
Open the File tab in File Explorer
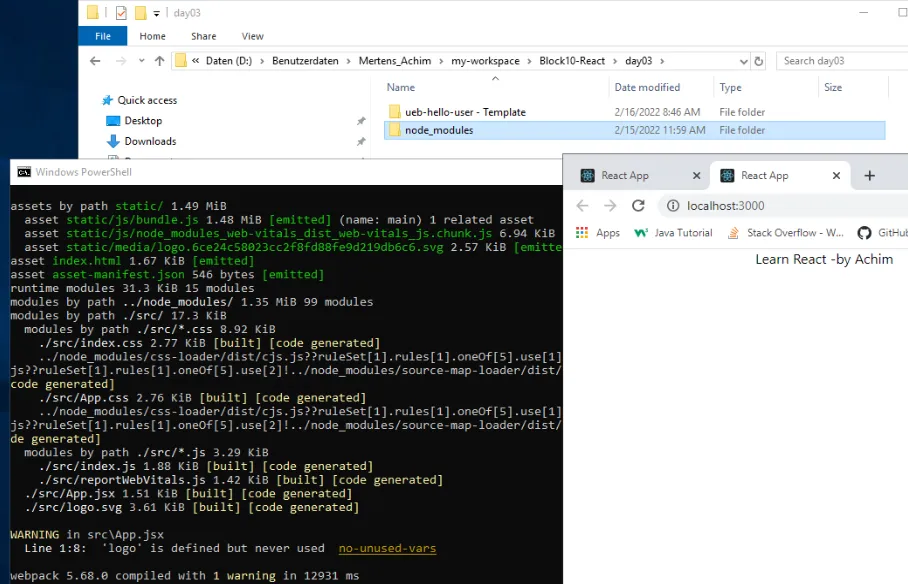[102, 36]
